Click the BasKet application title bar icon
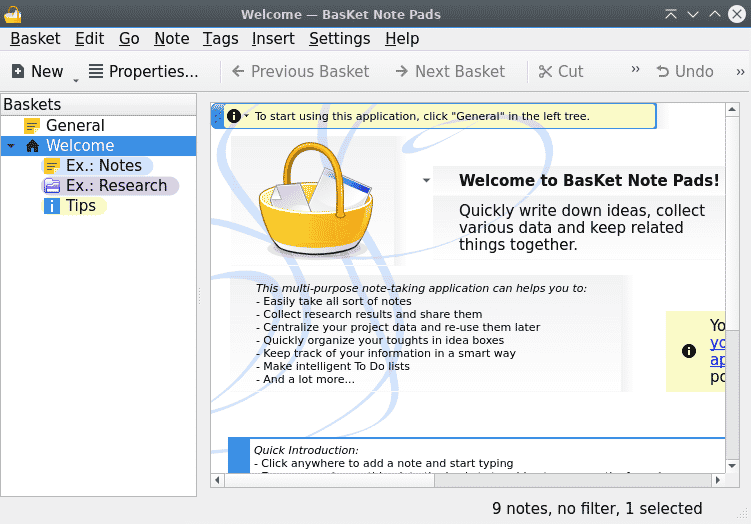This screenshot has height=524, width=751. [x=12, y=14]
